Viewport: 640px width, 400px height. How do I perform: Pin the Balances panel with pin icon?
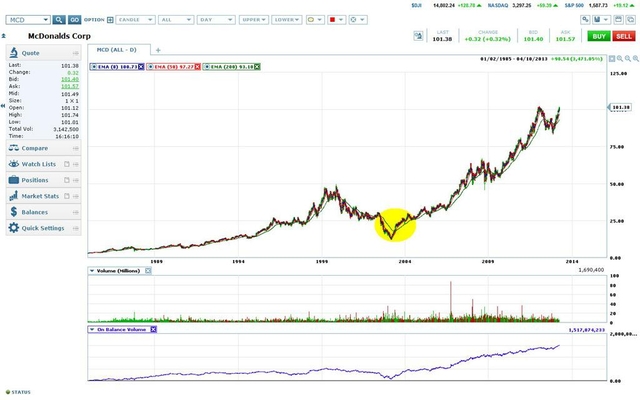[x=76, y=212]
